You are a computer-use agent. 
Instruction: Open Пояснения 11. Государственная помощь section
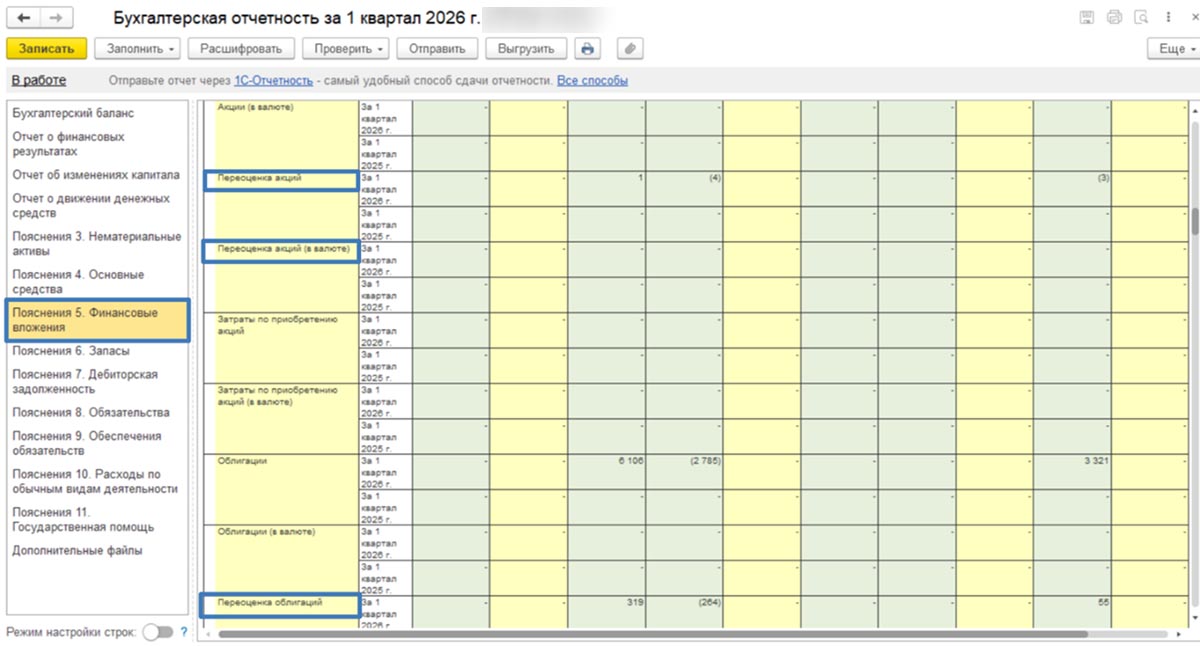(x=83, y=520)
